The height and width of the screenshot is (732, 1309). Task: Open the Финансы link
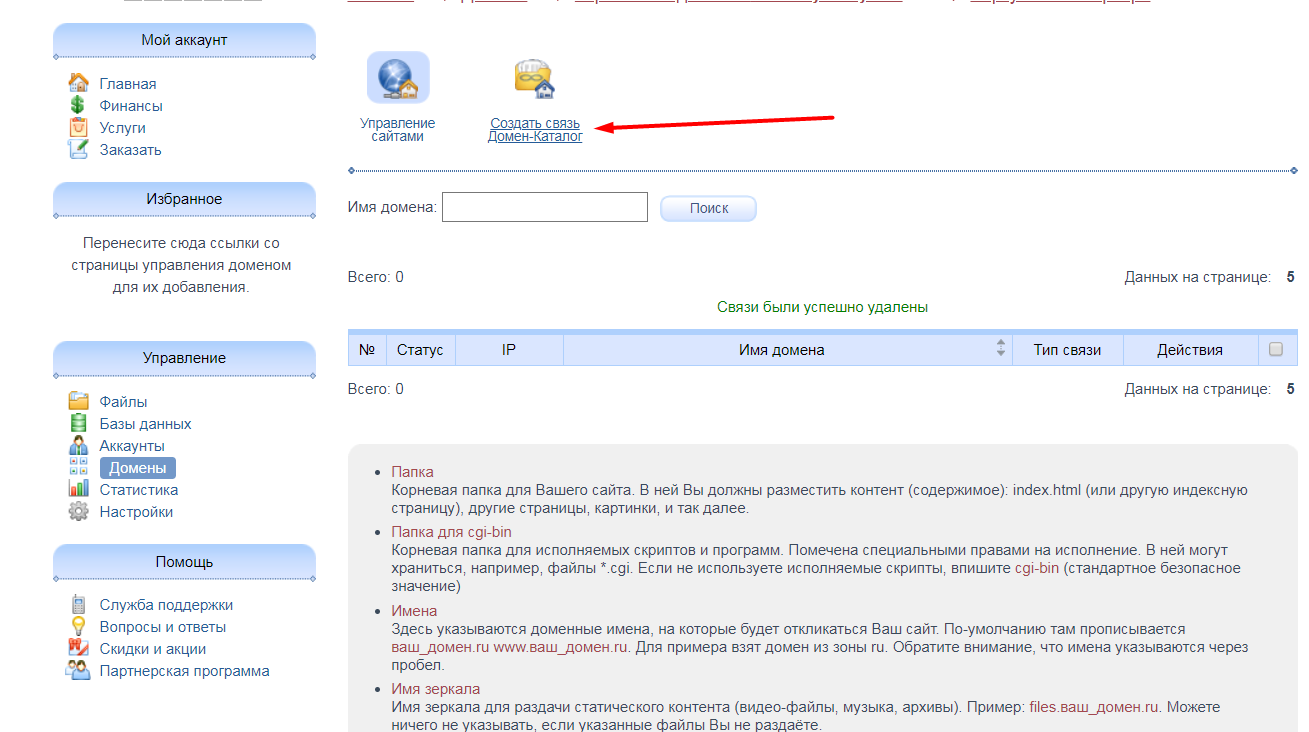[131, 106]
